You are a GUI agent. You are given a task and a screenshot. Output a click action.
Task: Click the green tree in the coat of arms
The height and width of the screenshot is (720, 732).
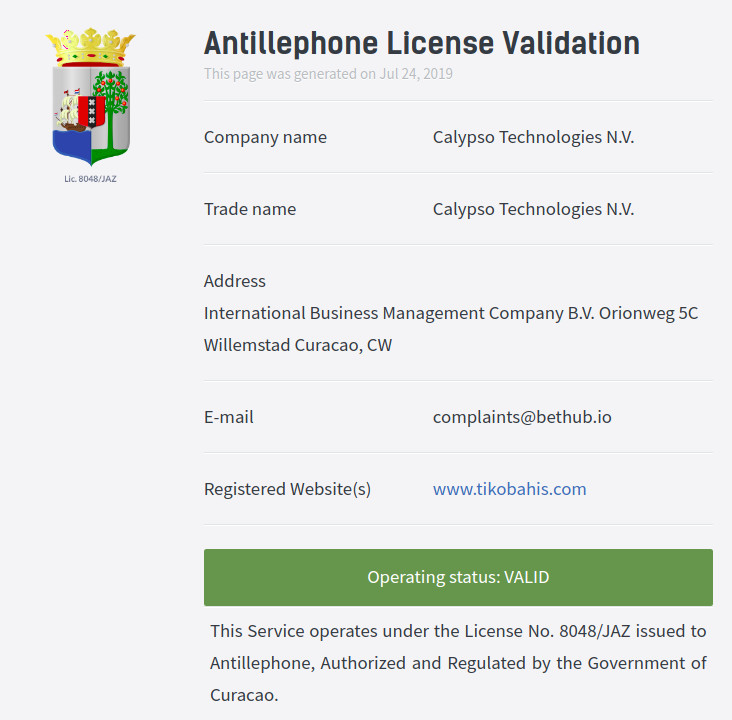click(111, 108)
